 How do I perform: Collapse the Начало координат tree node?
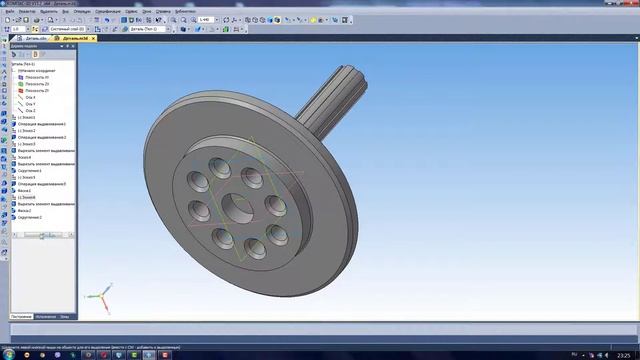pyautogui.click(x=14, y=71)
